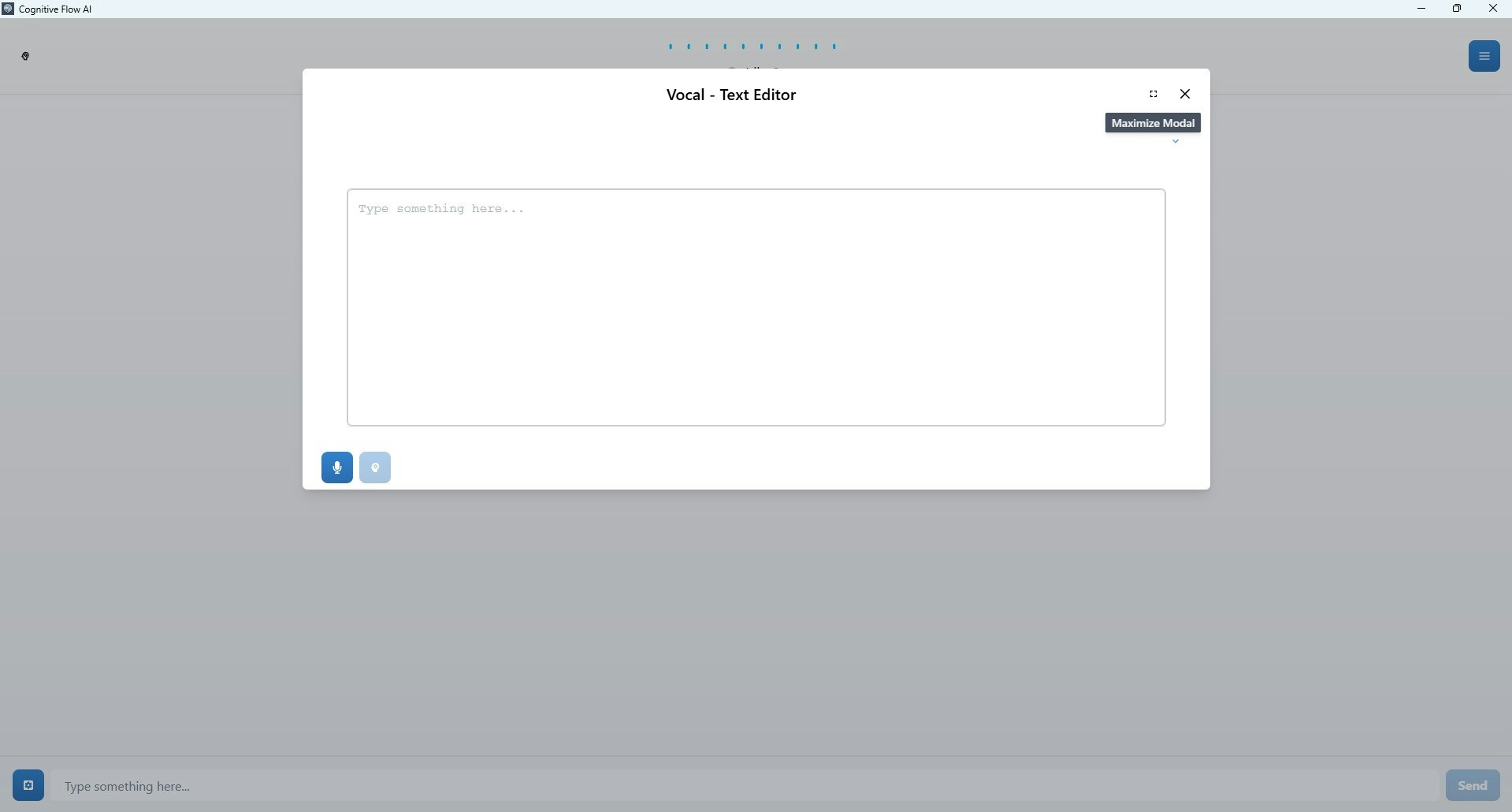Click the plus icon near the message bar
1512x812 pixels.
[27, 785]
